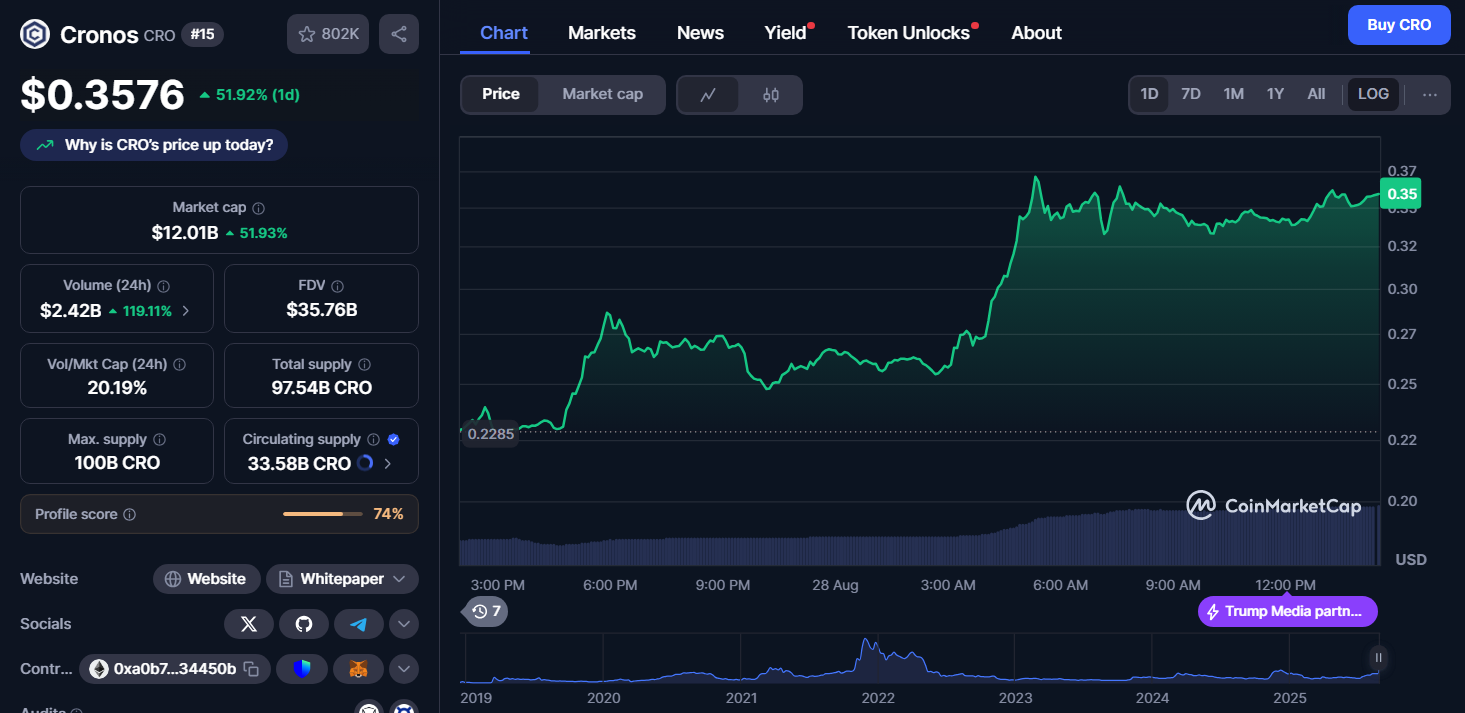
Task: Switch to the Markets tab
Action: (x=602, y=33)
